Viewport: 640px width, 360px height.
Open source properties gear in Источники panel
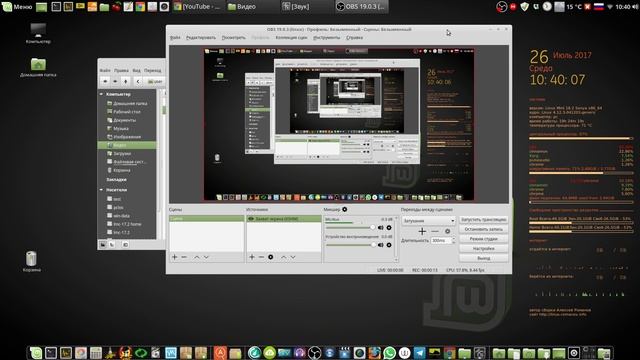[x=271, y=257]
